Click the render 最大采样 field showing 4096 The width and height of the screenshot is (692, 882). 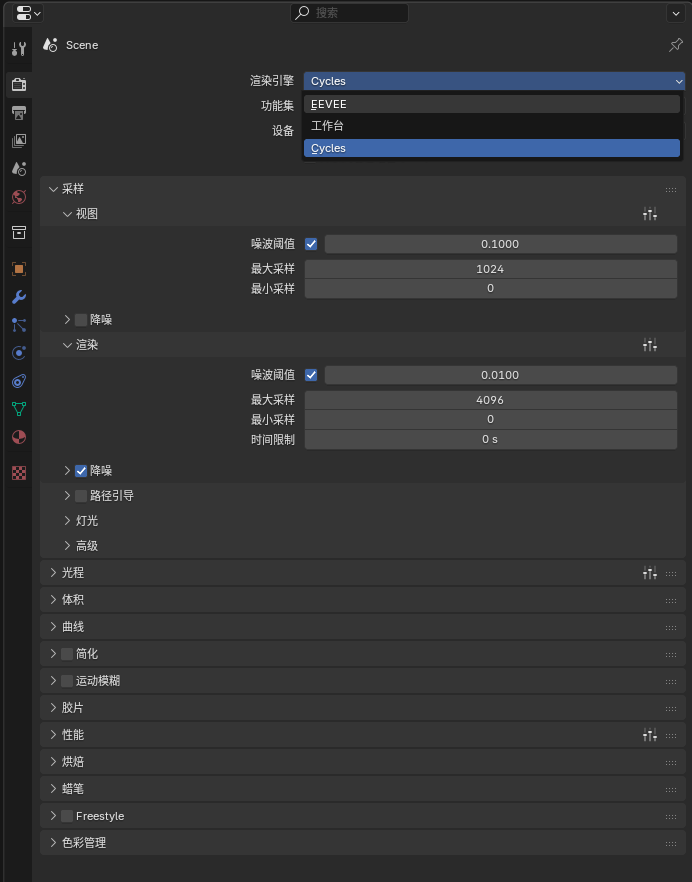coord(490,400)
